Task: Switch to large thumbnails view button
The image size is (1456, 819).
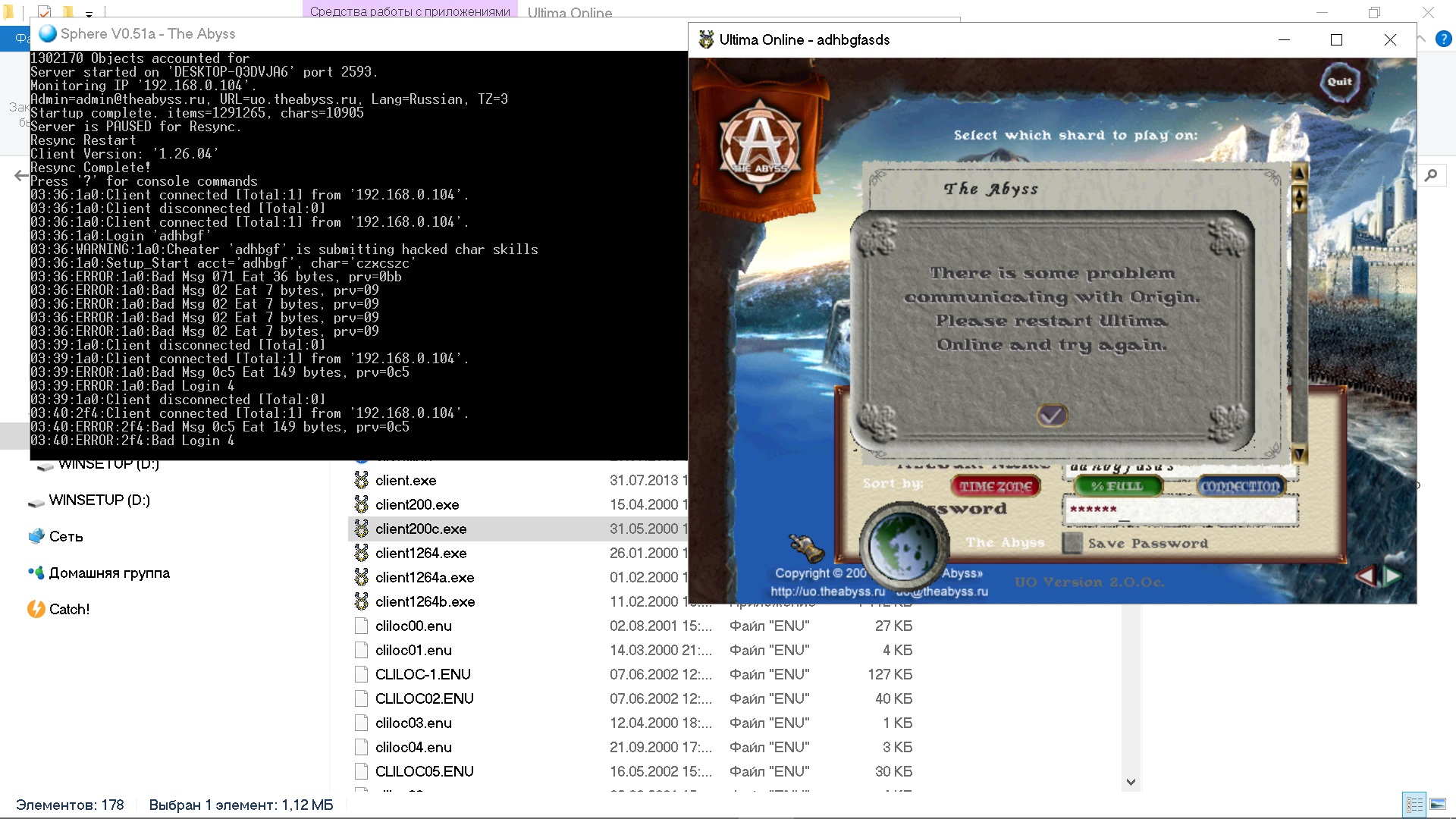Action: click(x=1437, y=804)
